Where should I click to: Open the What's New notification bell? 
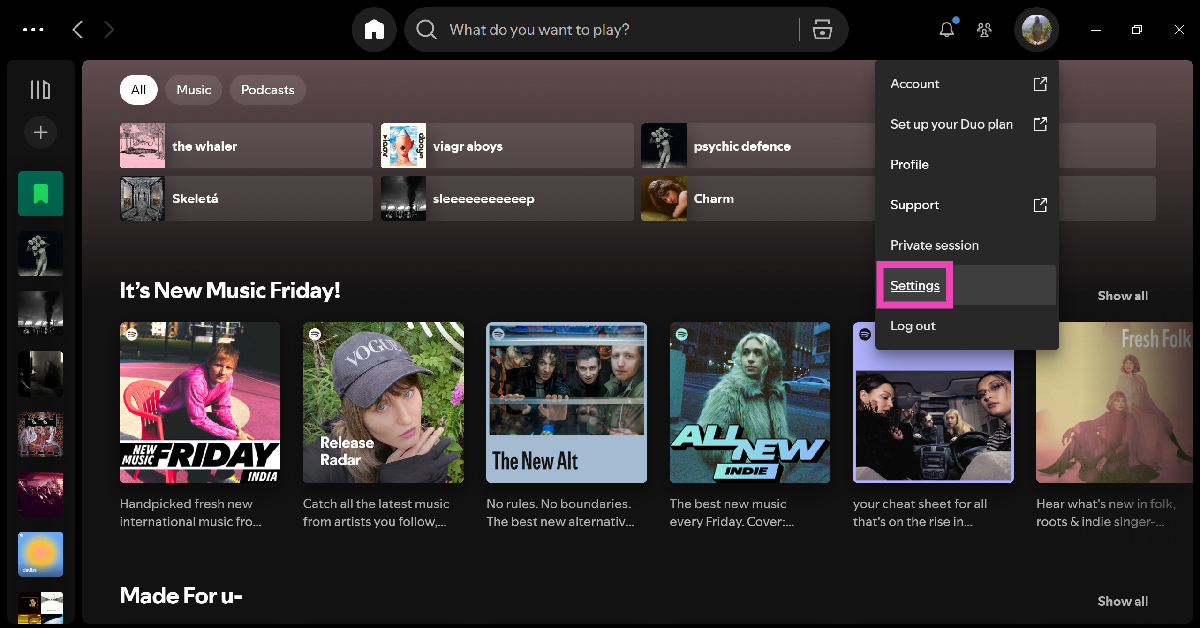[946, 30]
